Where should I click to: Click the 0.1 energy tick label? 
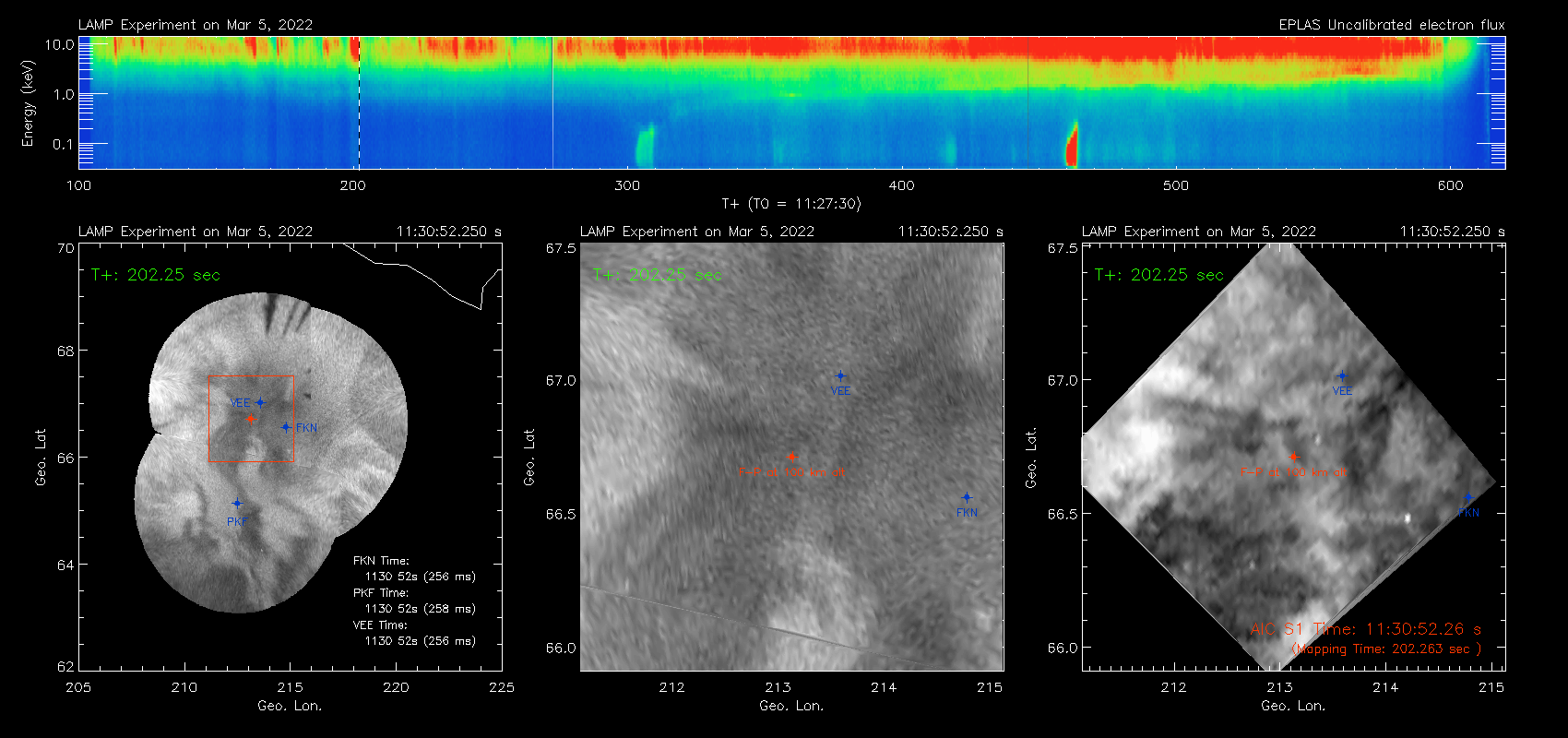(x=64, y=144)
